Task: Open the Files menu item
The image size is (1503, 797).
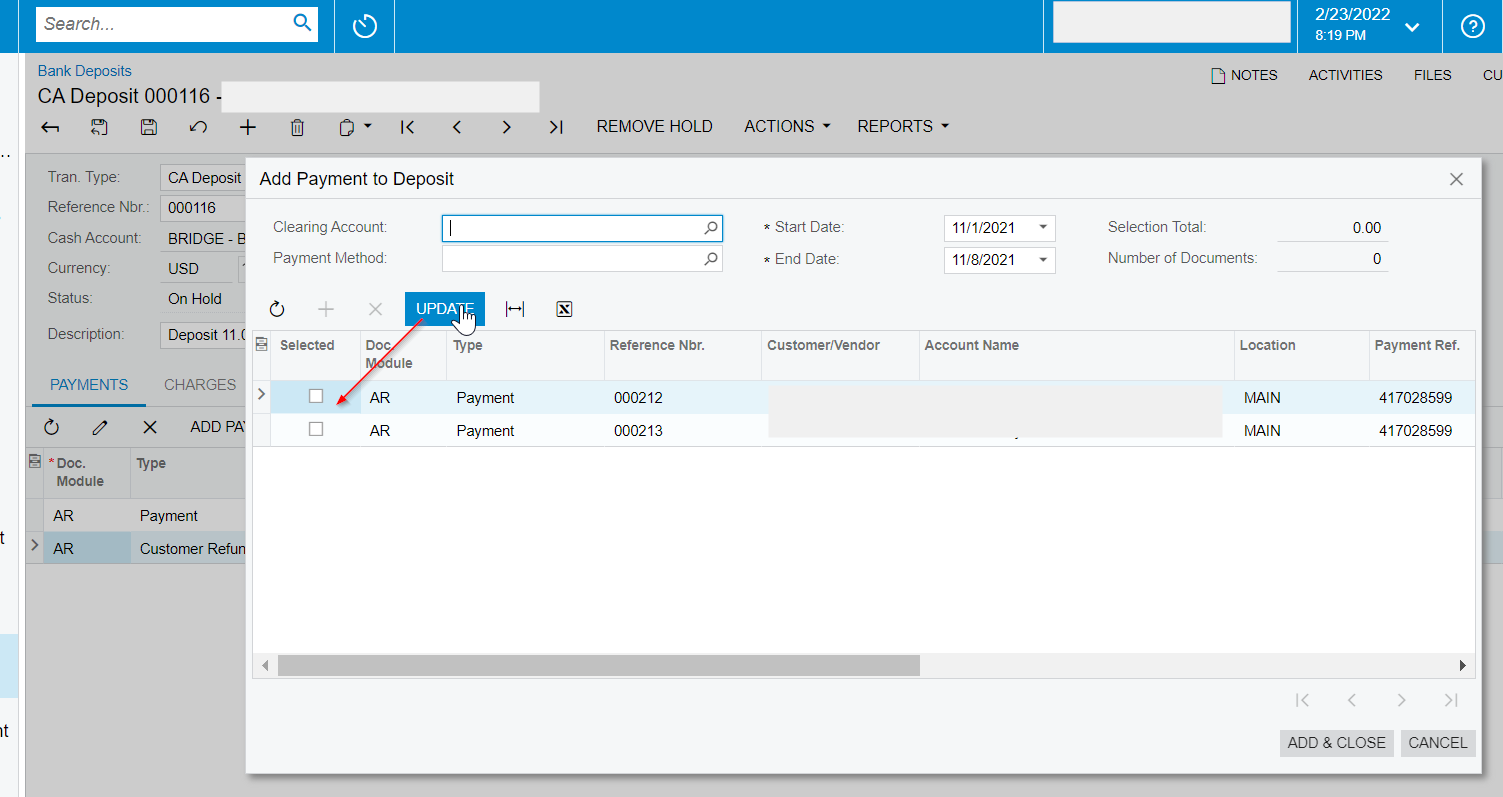Action: (x=1432, y=75)
